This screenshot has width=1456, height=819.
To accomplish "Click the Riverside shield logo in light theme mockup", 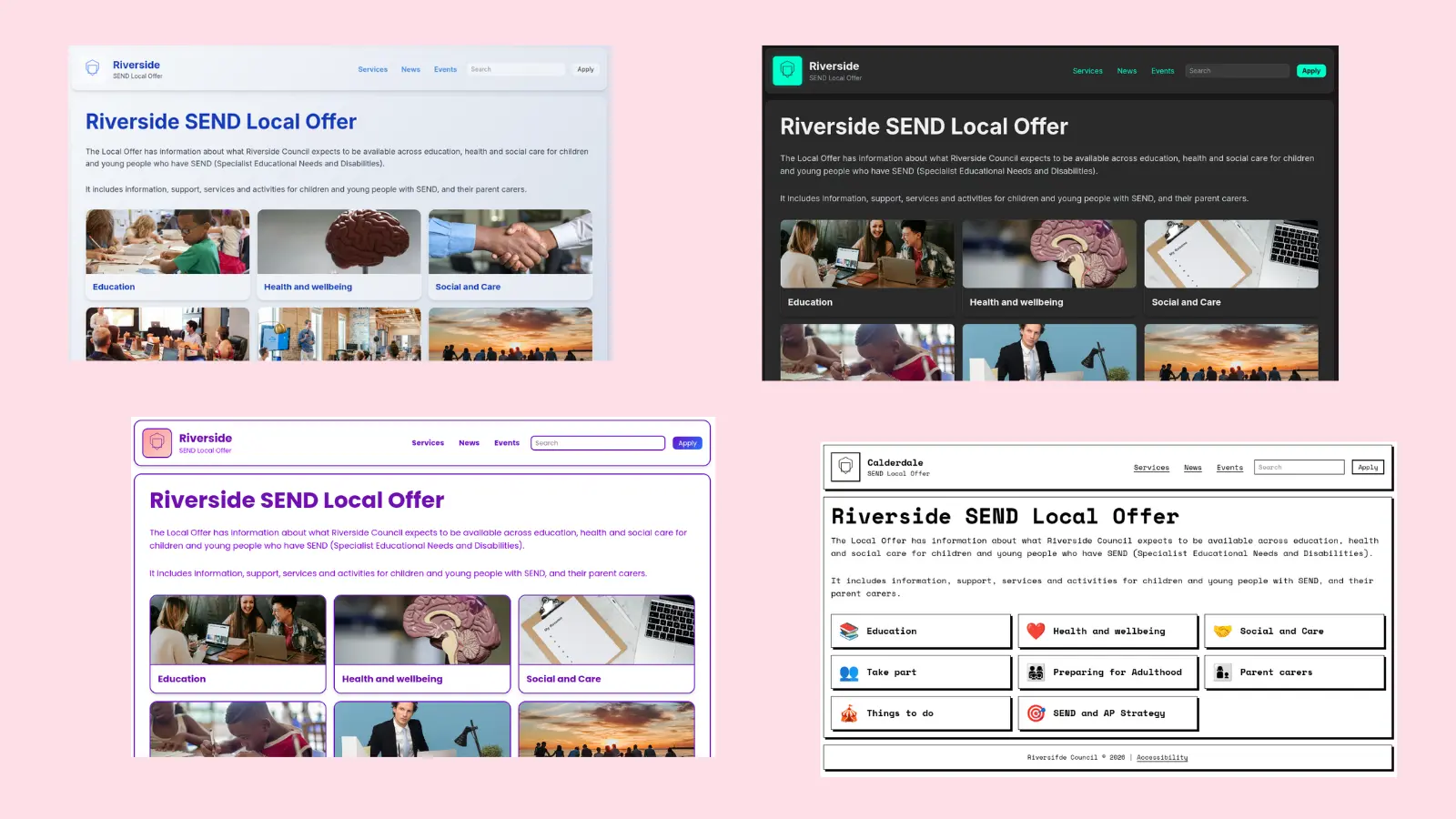I will click(92, 68).
